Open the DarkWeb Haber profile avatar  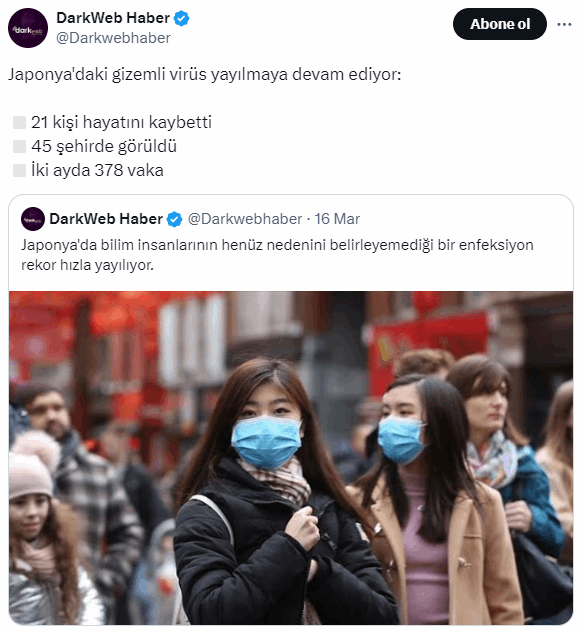[x=28, y=28]
